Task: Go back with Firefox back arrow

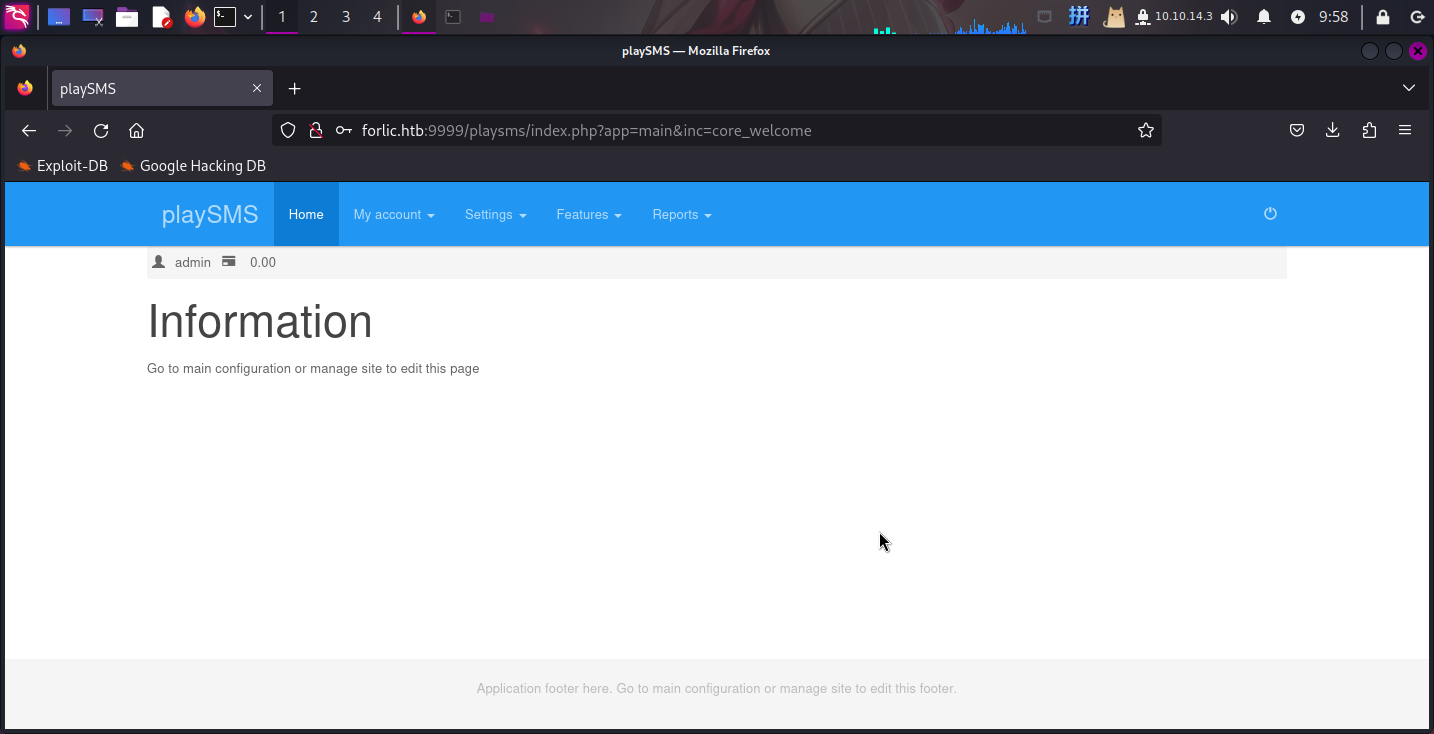Action: (x=29, y=131)
